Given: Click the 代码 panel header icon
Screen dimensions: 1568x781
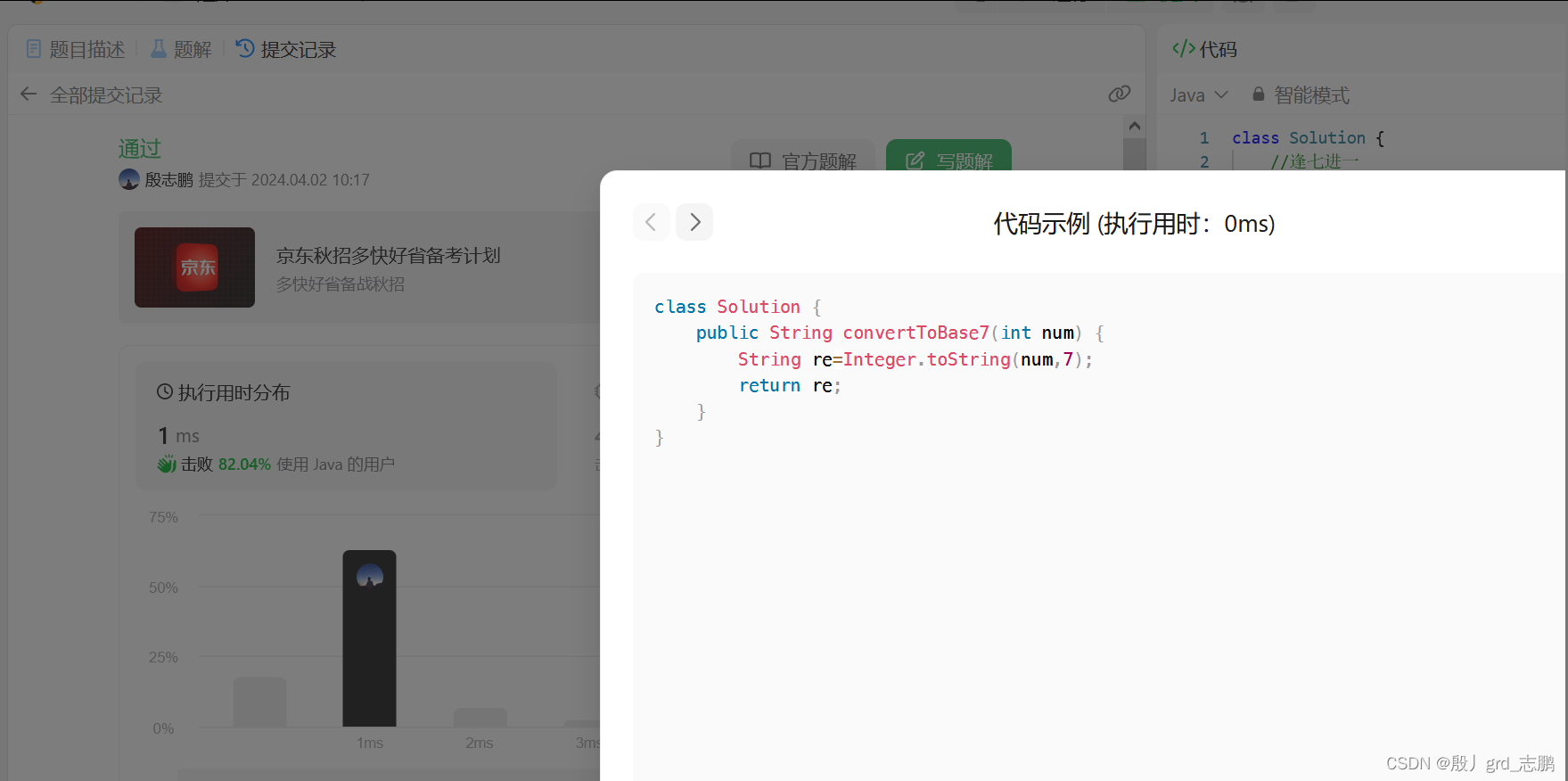Looking at the screenshot, I should [1184, 49].
